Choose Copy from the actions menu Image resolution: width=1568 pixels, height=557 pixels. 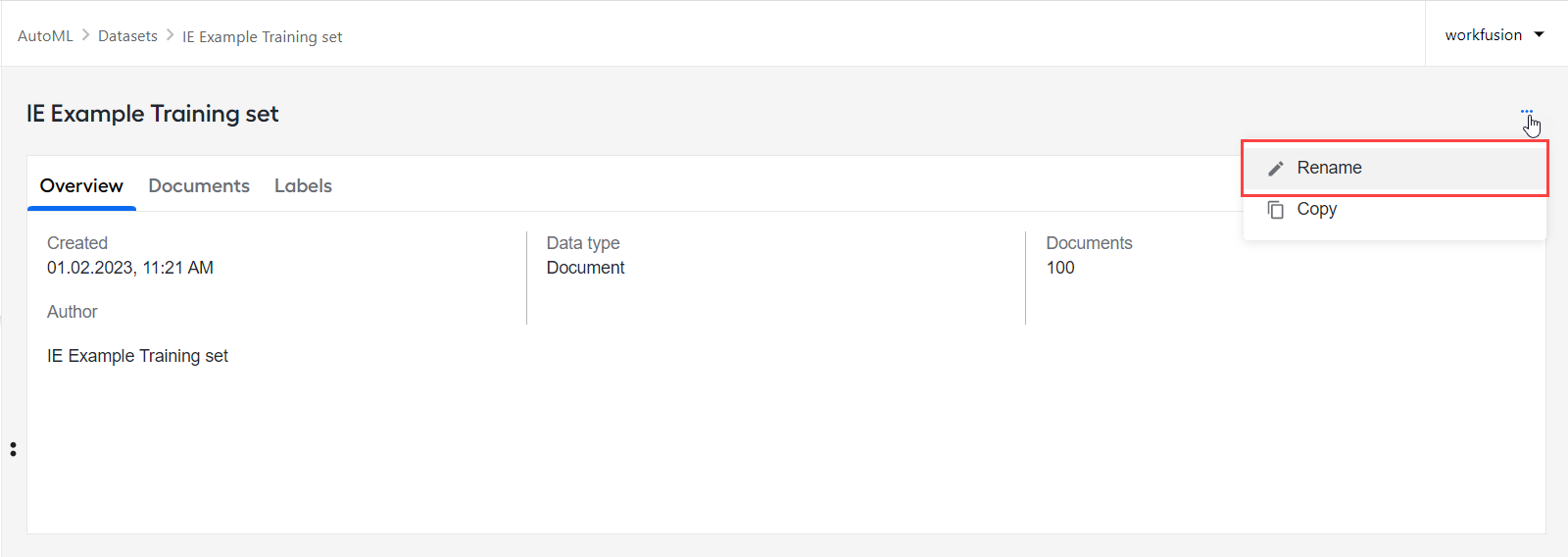click(1395, 209)
